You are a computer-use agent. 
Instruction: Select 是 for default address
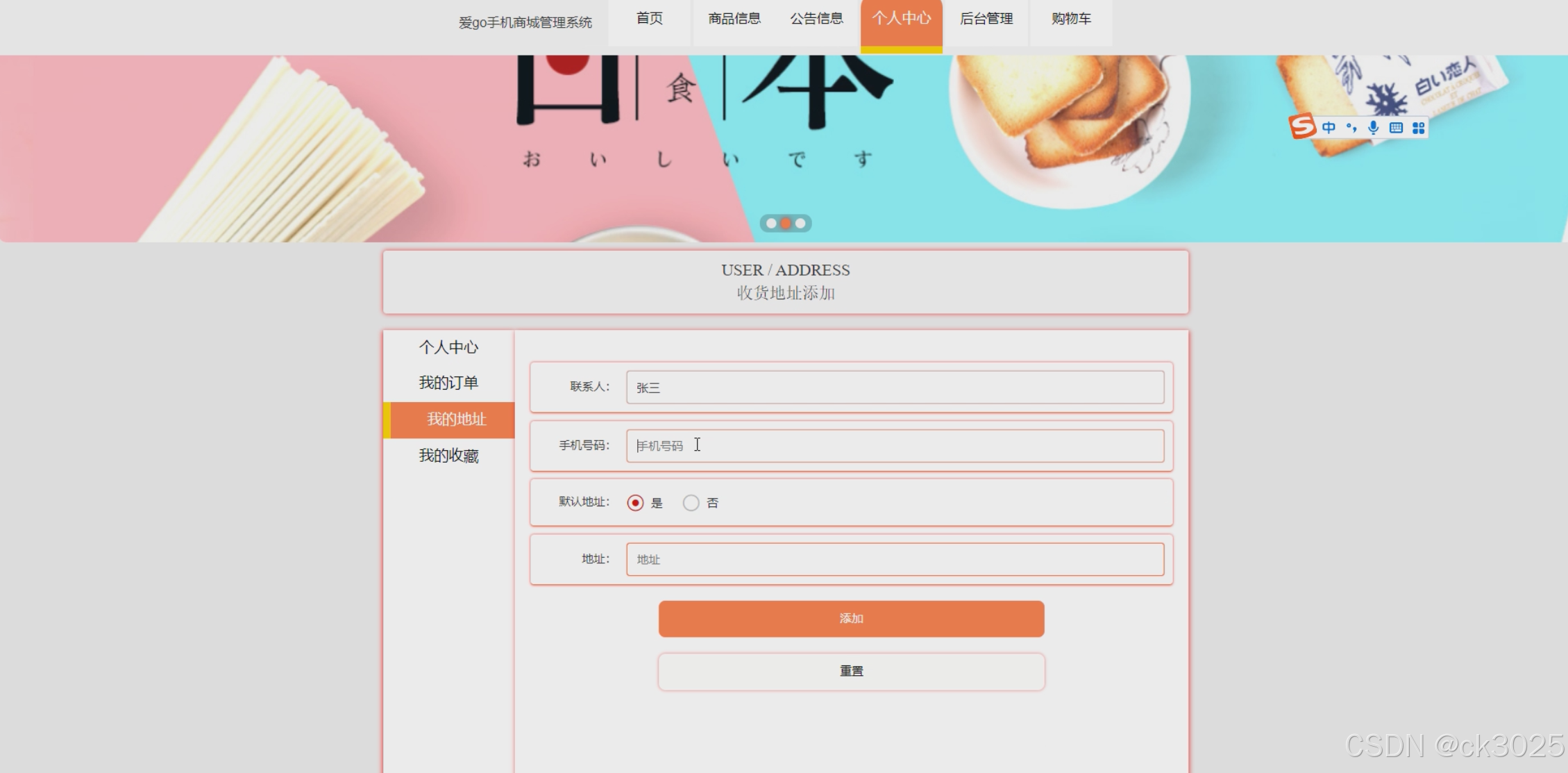point(635,503)
